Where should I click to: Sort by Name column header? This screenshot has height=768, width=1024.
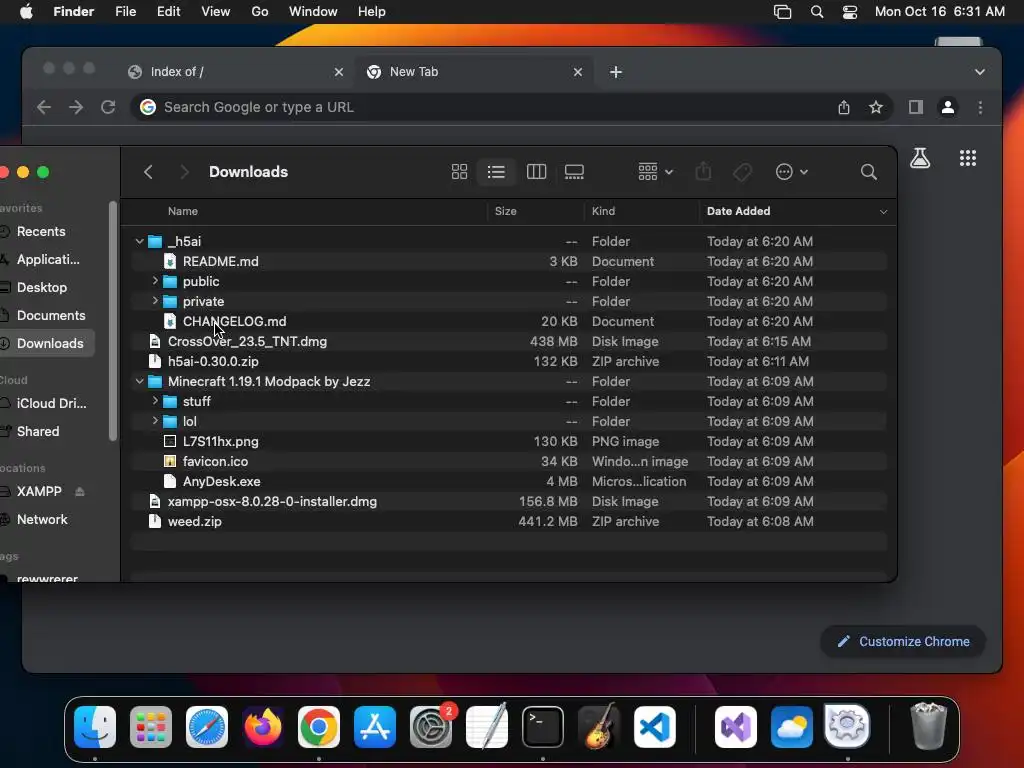pos(183,211)
